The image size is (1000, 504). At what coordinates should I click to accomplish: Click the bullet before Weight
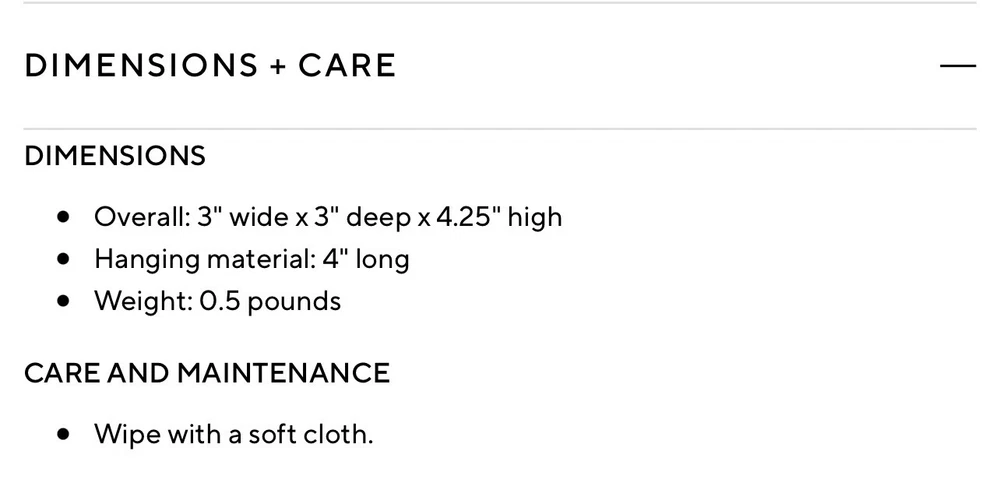pos(65,301)
